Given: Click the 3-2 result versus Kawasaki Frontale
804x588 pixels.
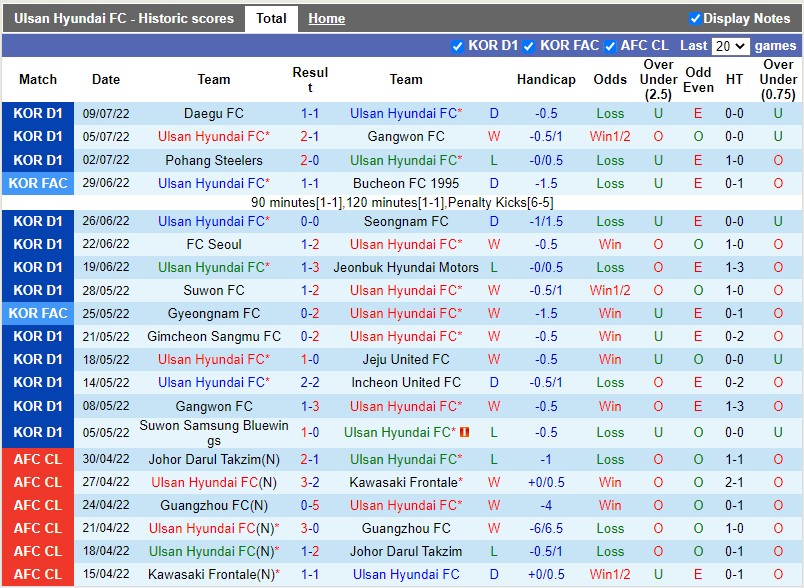Looking at the screenshot, I should point(310,482).
